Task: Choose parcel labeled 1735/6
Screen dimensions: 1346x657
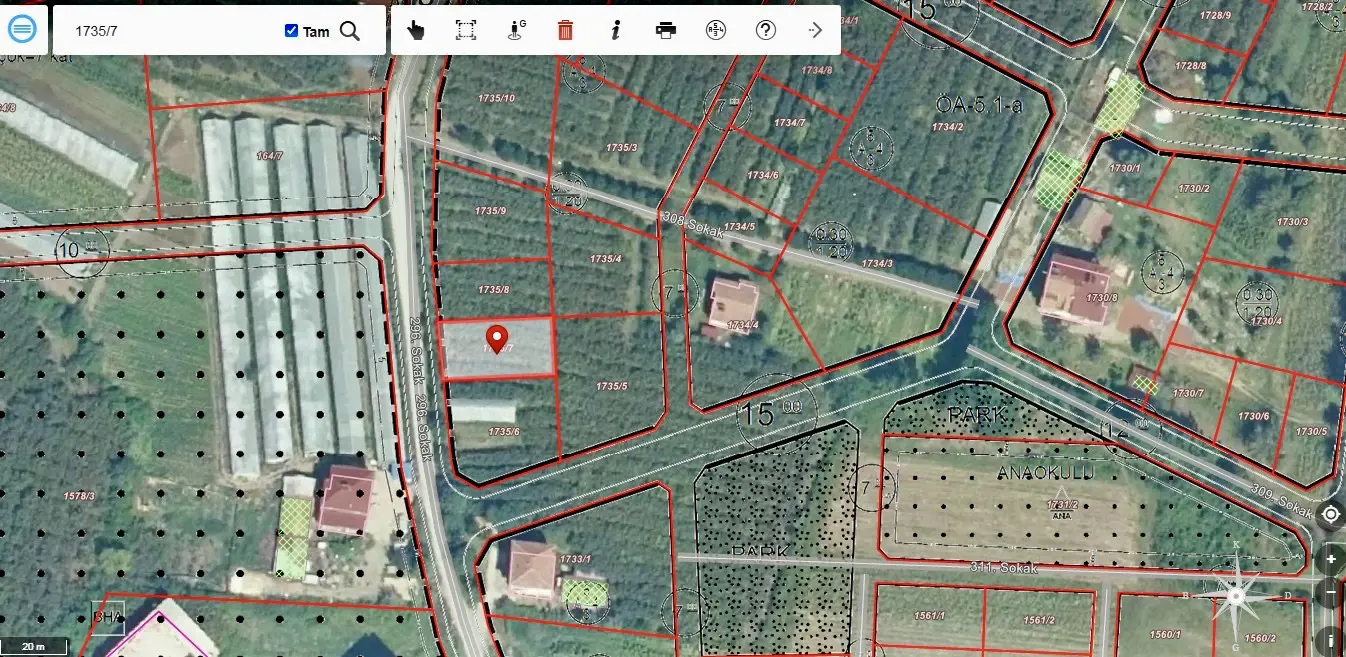Action: coord(504,432)
